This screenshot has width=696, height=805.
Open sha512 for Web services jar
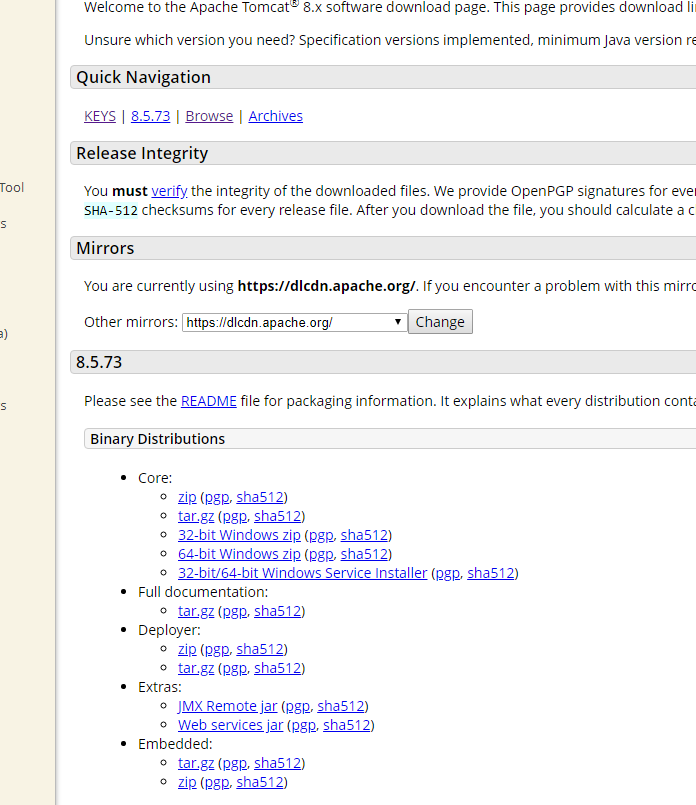coord(346,725)
